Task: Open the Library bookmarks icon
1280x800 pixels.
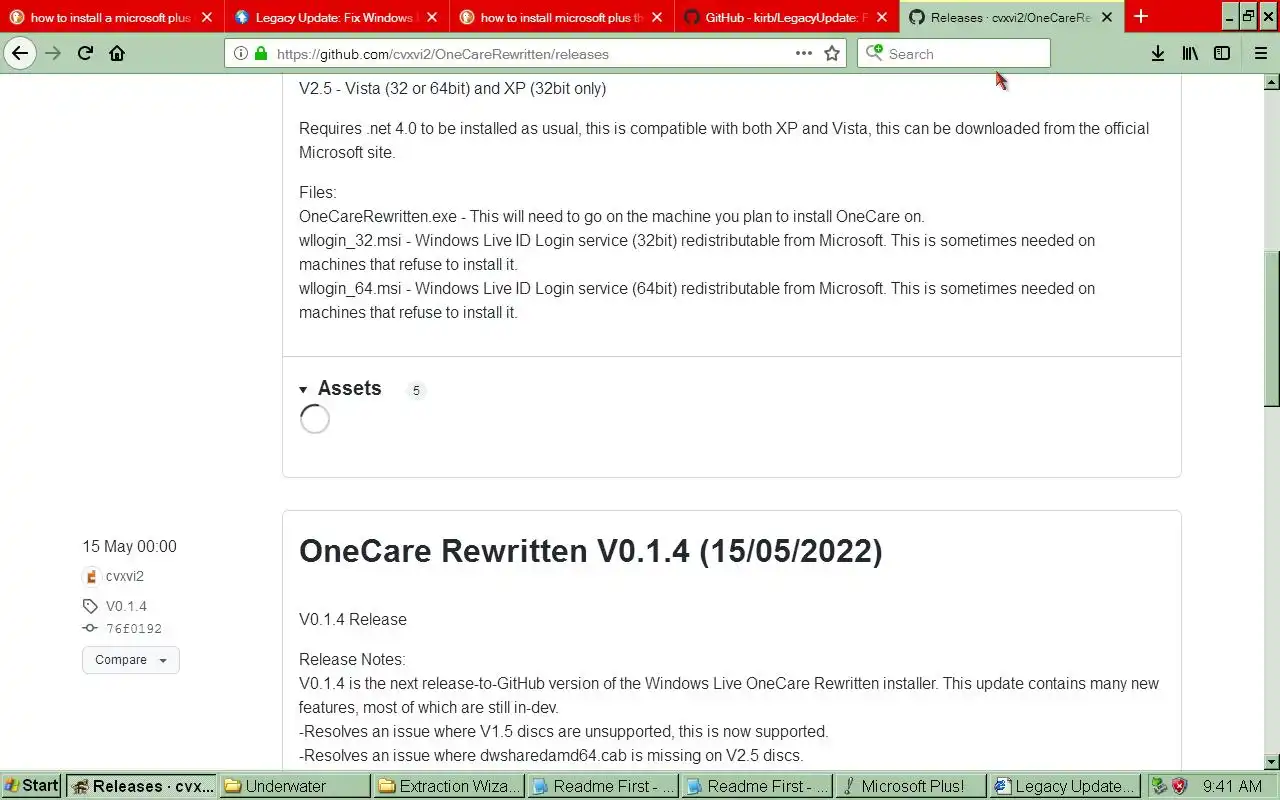Action: click(x=1190, y=54)
